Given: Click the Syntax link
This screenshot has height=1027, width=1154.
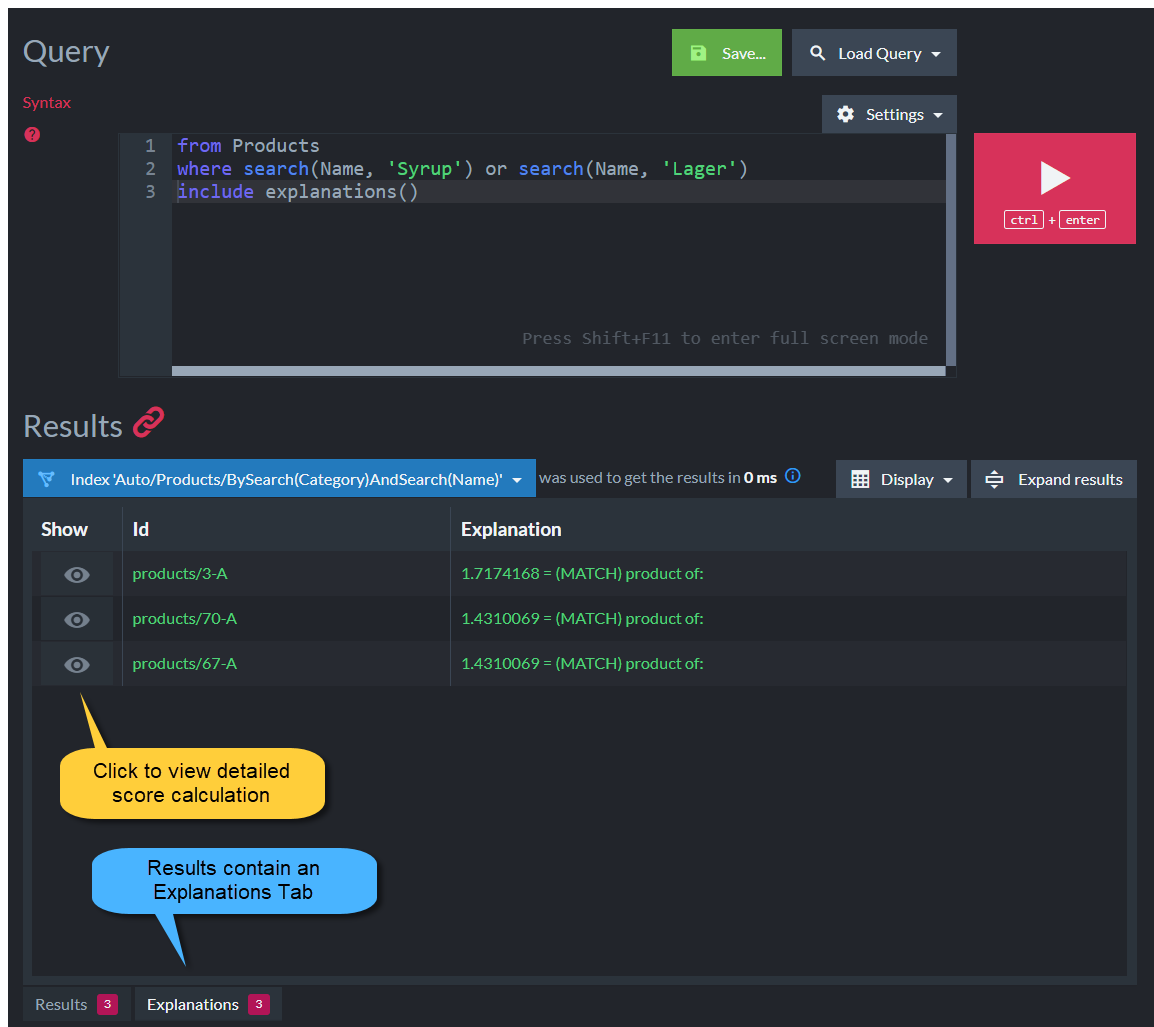Looking at the screenshot, I should tap(46, 102).
